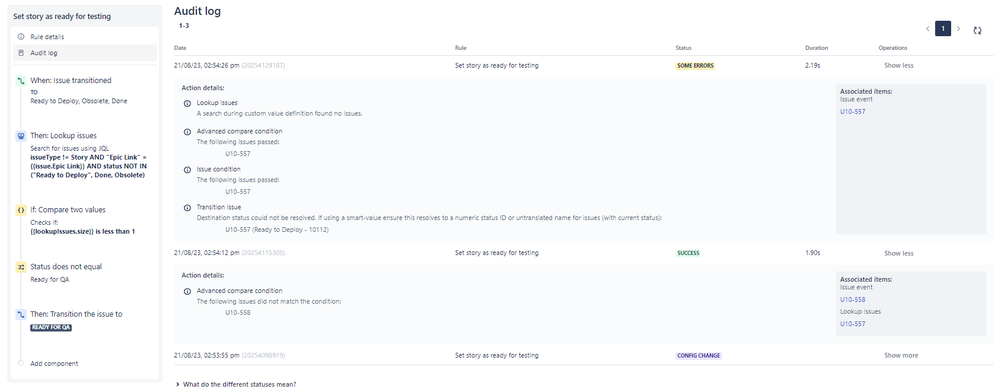
Task: Expand 'What do the different statuses mean?'
Action: [235, 384]
